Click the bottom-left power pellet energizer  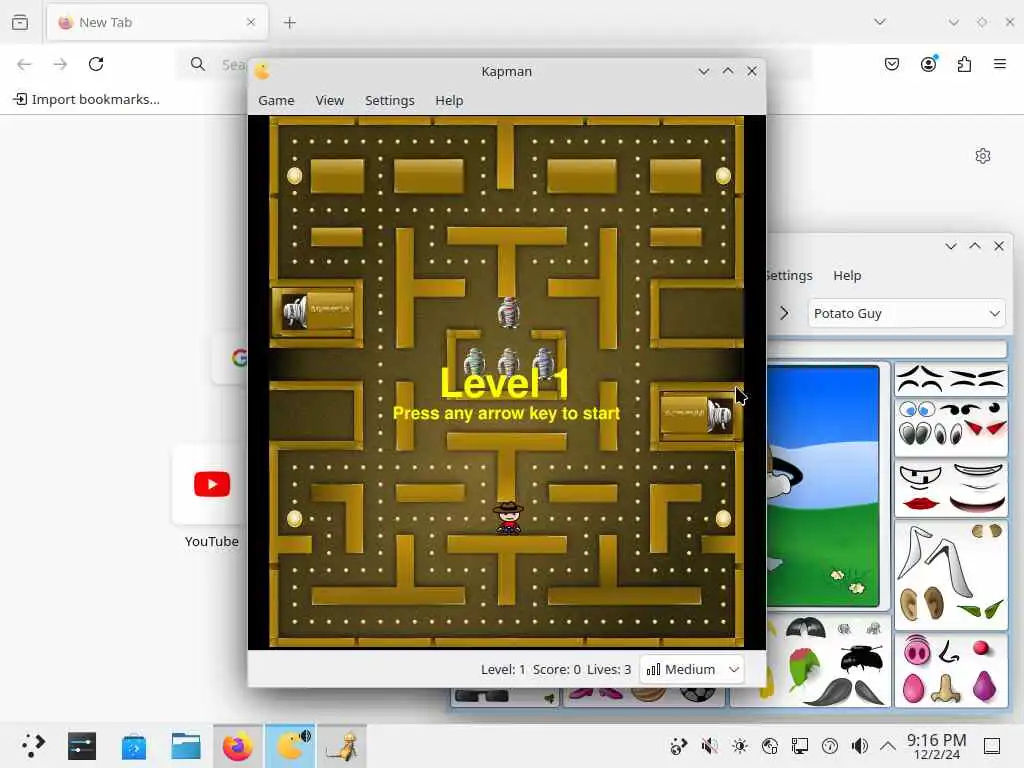pos(295,519)
